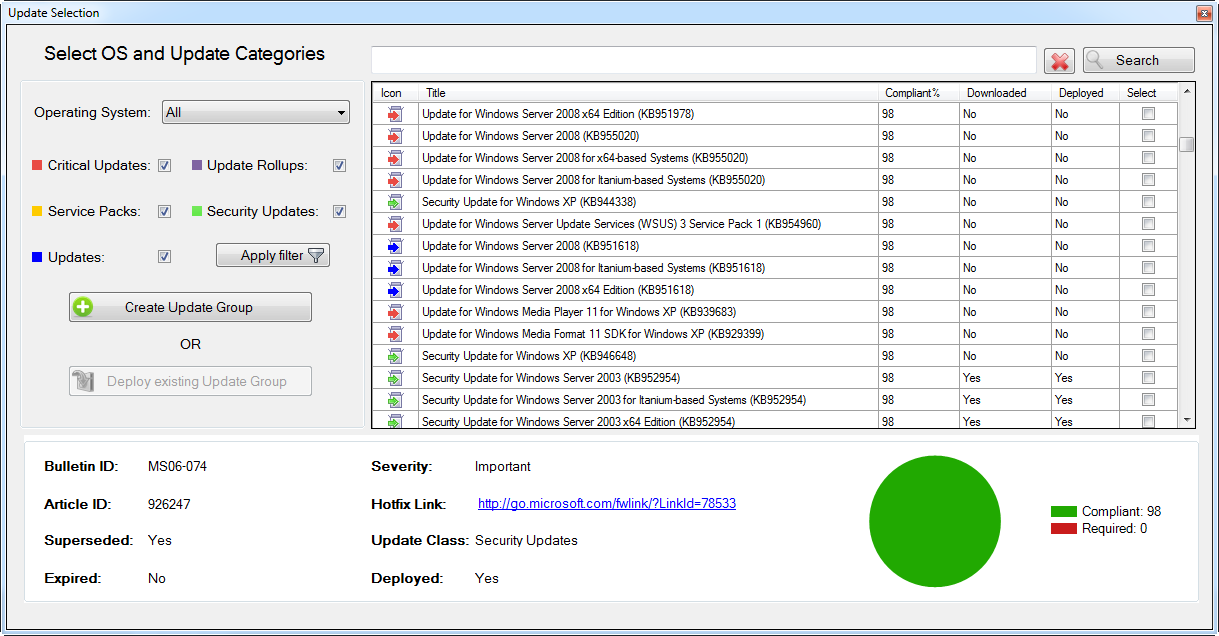The height and width of the screenshot is (636, 1219).
Task: Click the Compliant: 98 legend entry
Action: pos(1106,512)
